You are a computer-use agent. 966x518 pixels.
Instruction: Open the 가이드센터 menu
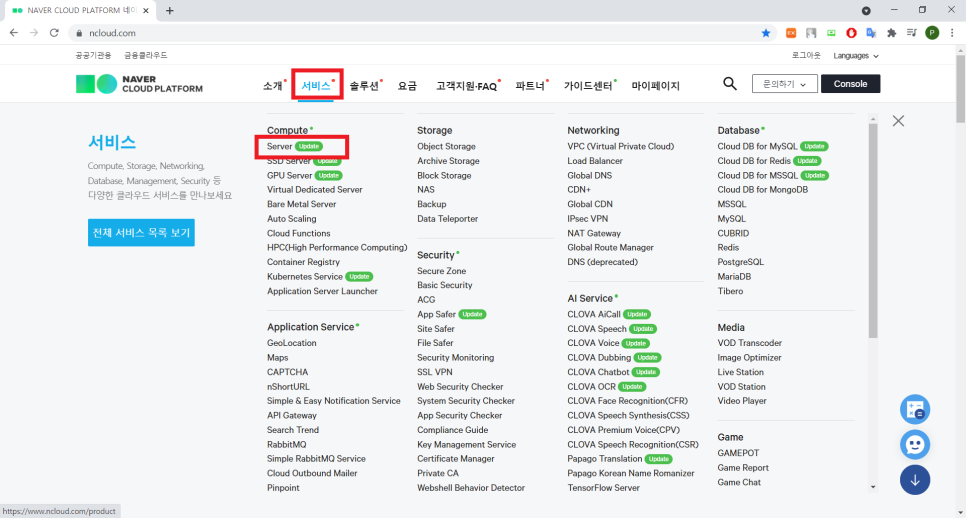tap(588, 86)
